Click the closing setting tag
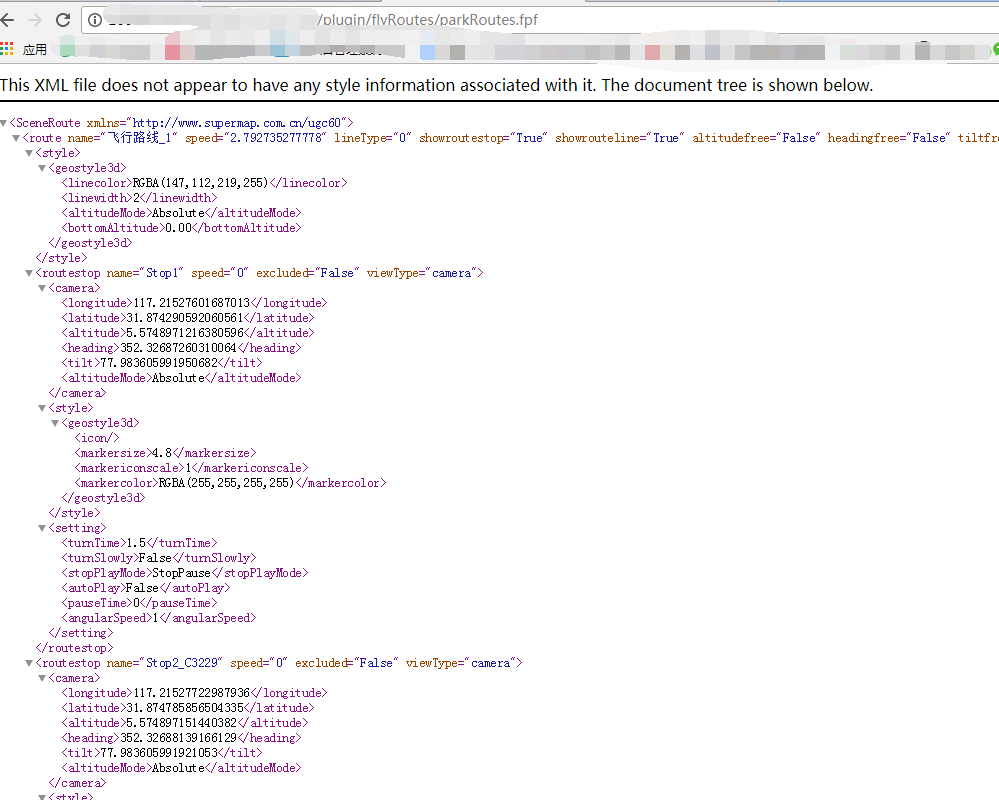The width and height of the screenshot is (999, 800). point(81,633)
